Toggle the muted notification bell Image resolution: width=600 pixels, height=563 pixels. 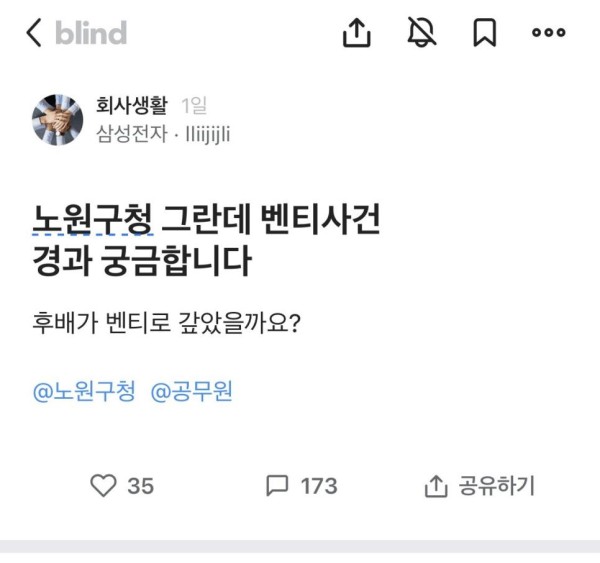[x=421, y=33]
